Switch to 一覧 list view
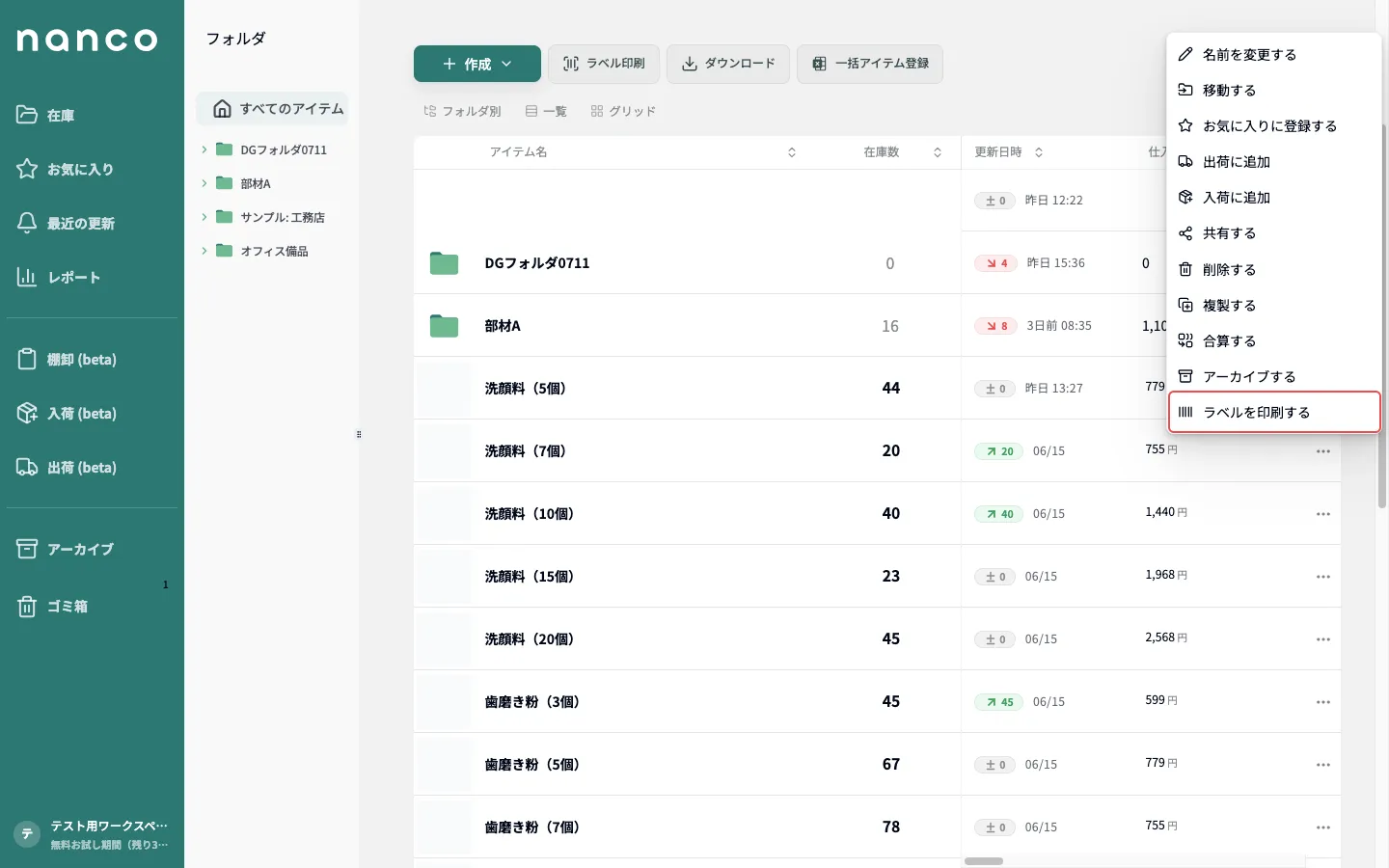 [x=546, y=111]
